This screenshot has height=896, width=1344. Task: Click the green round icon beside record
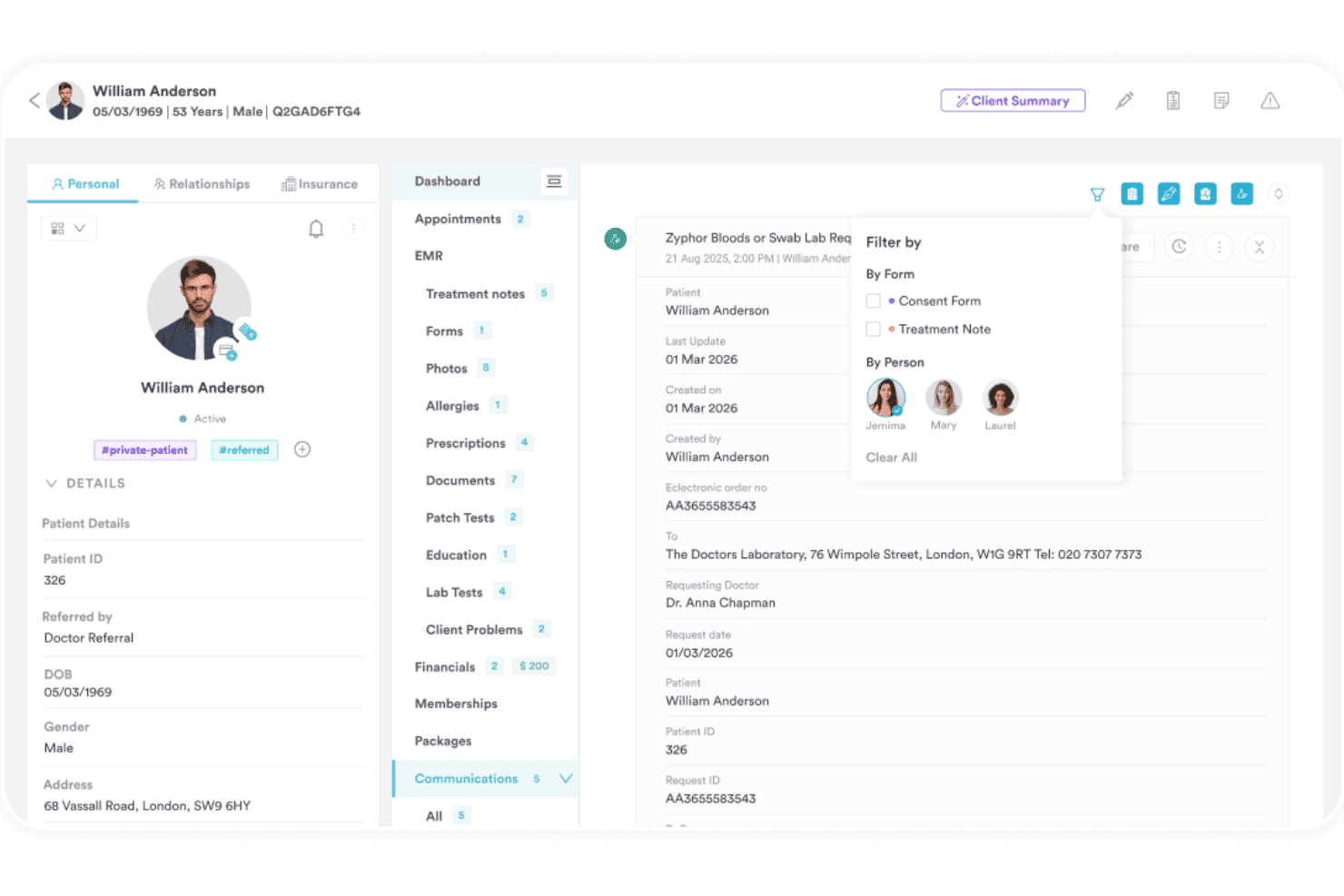(x=615, y=239)
